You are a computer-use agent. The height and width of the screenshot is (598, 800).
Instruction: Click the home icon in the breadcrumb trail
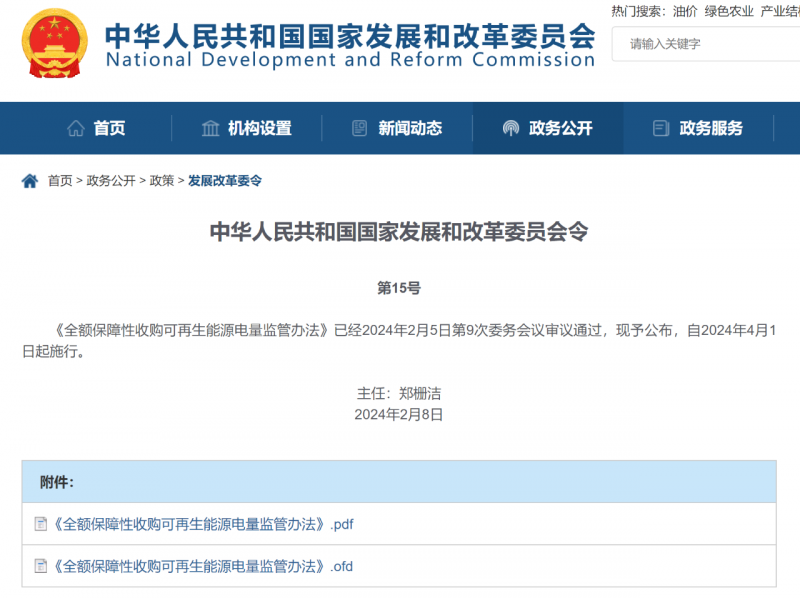[x=29, y=181]
